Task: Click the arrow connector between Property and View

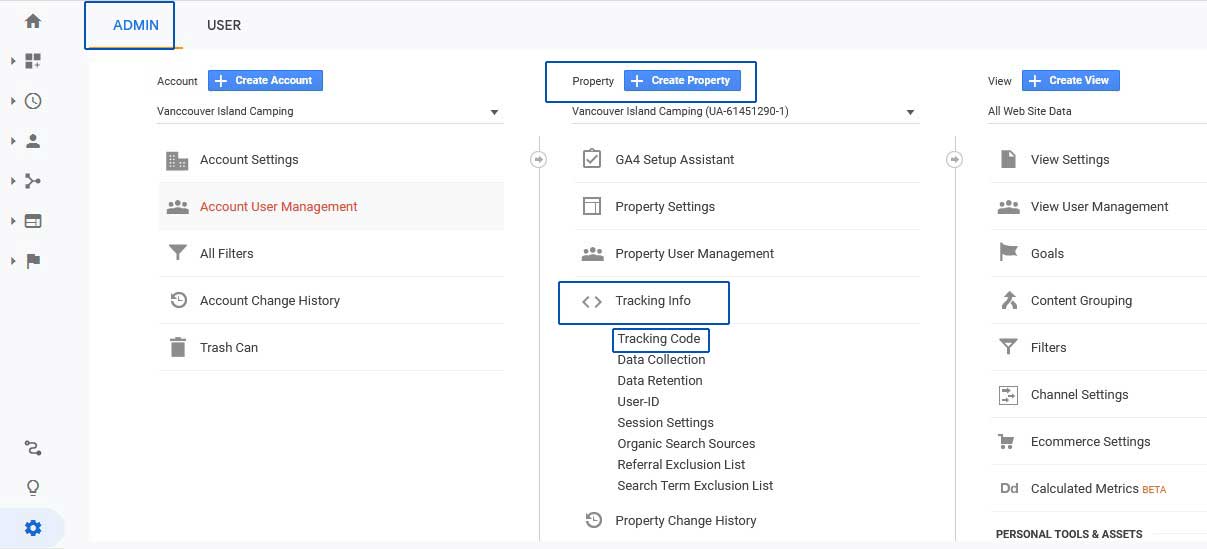Action: pyautogui.click(x=955, y=159)
